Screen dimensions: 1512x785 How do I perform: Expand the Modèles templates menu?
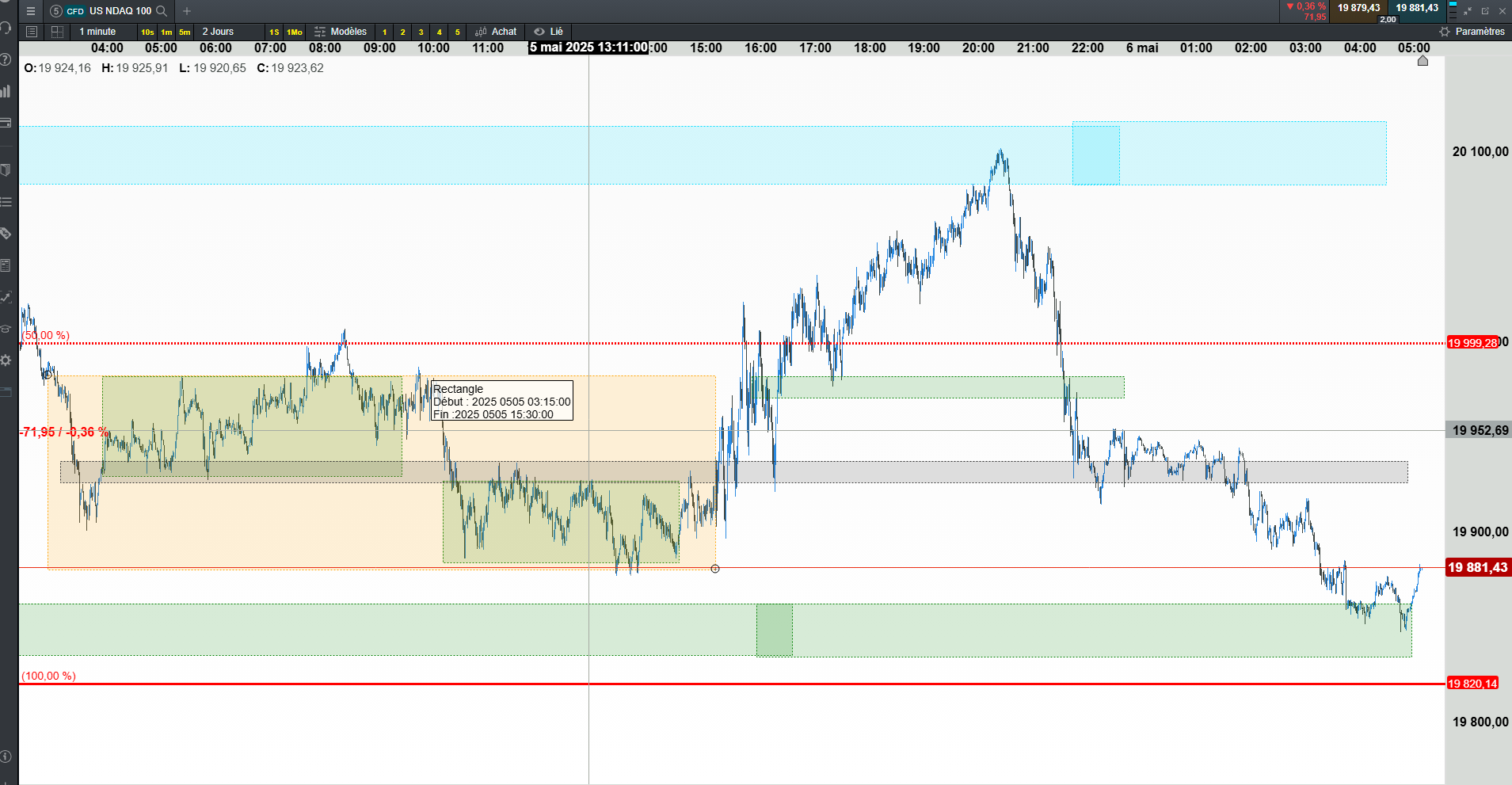pos(341,32)
